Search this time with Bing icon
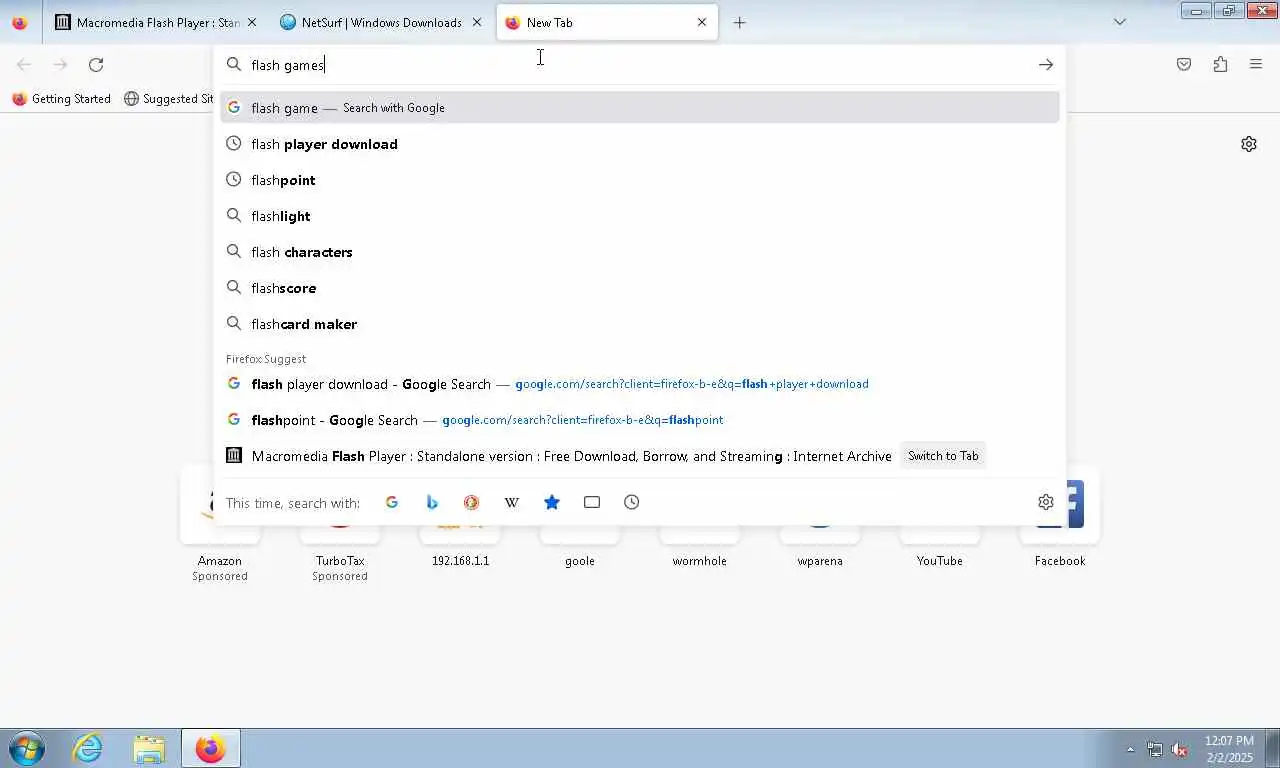This screenshot has height=768, width=1280. point(432,502)
